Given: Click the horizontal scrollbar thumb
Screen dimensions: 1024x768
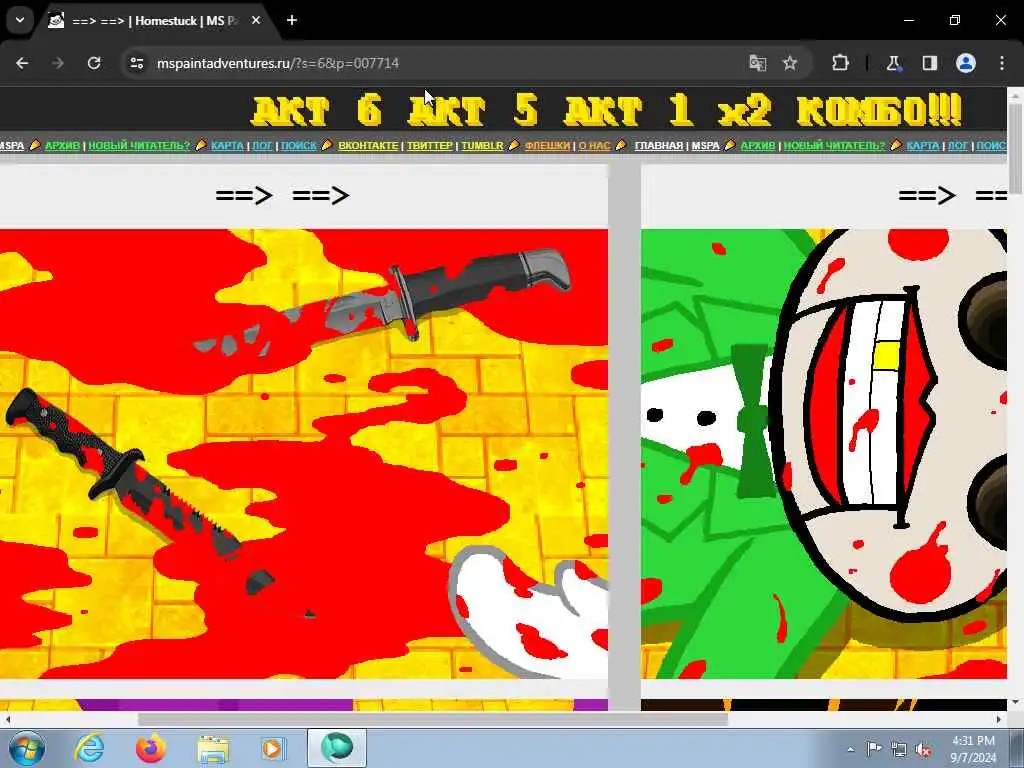Looking at the screenshot, I should point(433,719).
